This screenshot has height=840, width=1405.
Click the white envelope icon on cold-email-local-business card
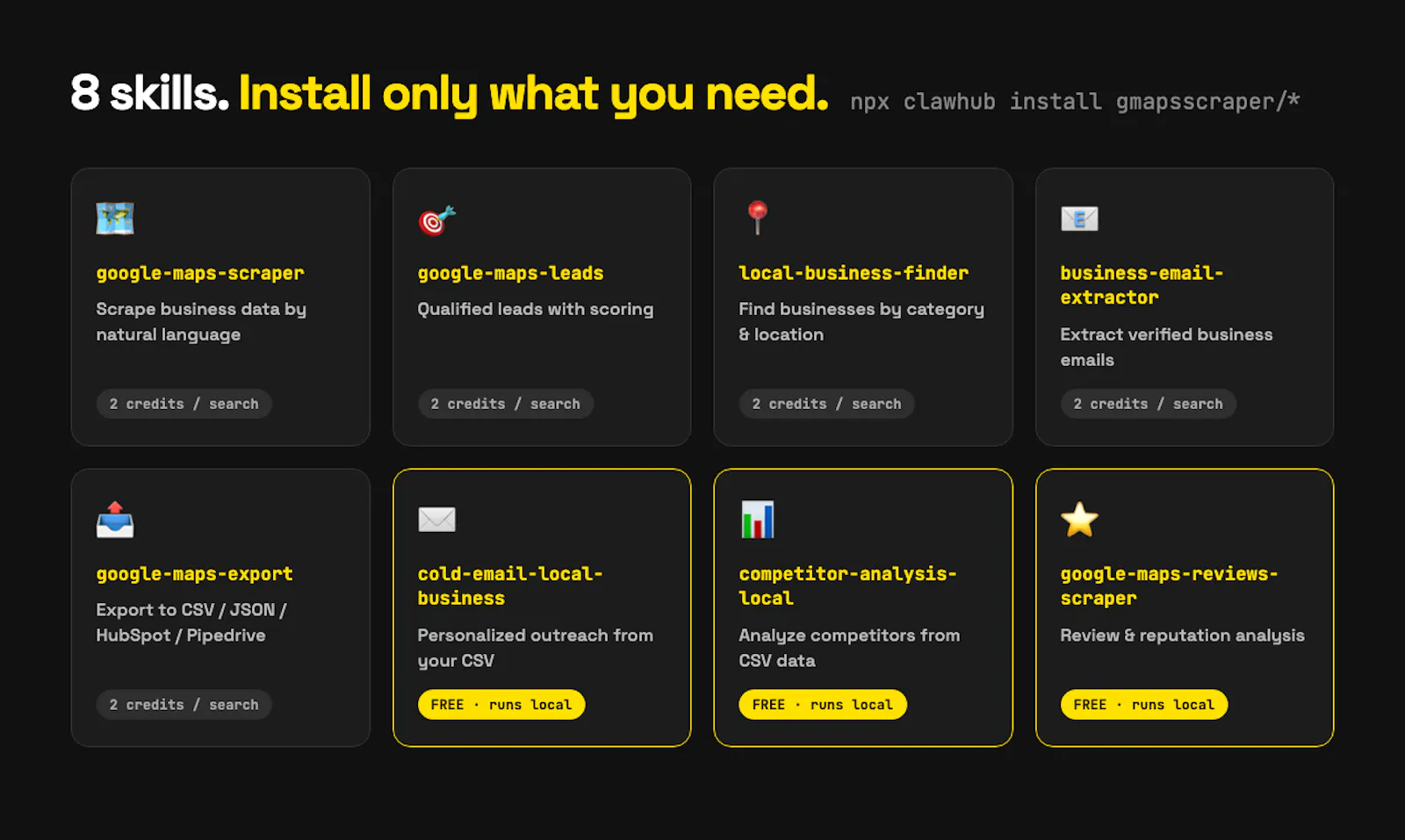coord(436,520)
